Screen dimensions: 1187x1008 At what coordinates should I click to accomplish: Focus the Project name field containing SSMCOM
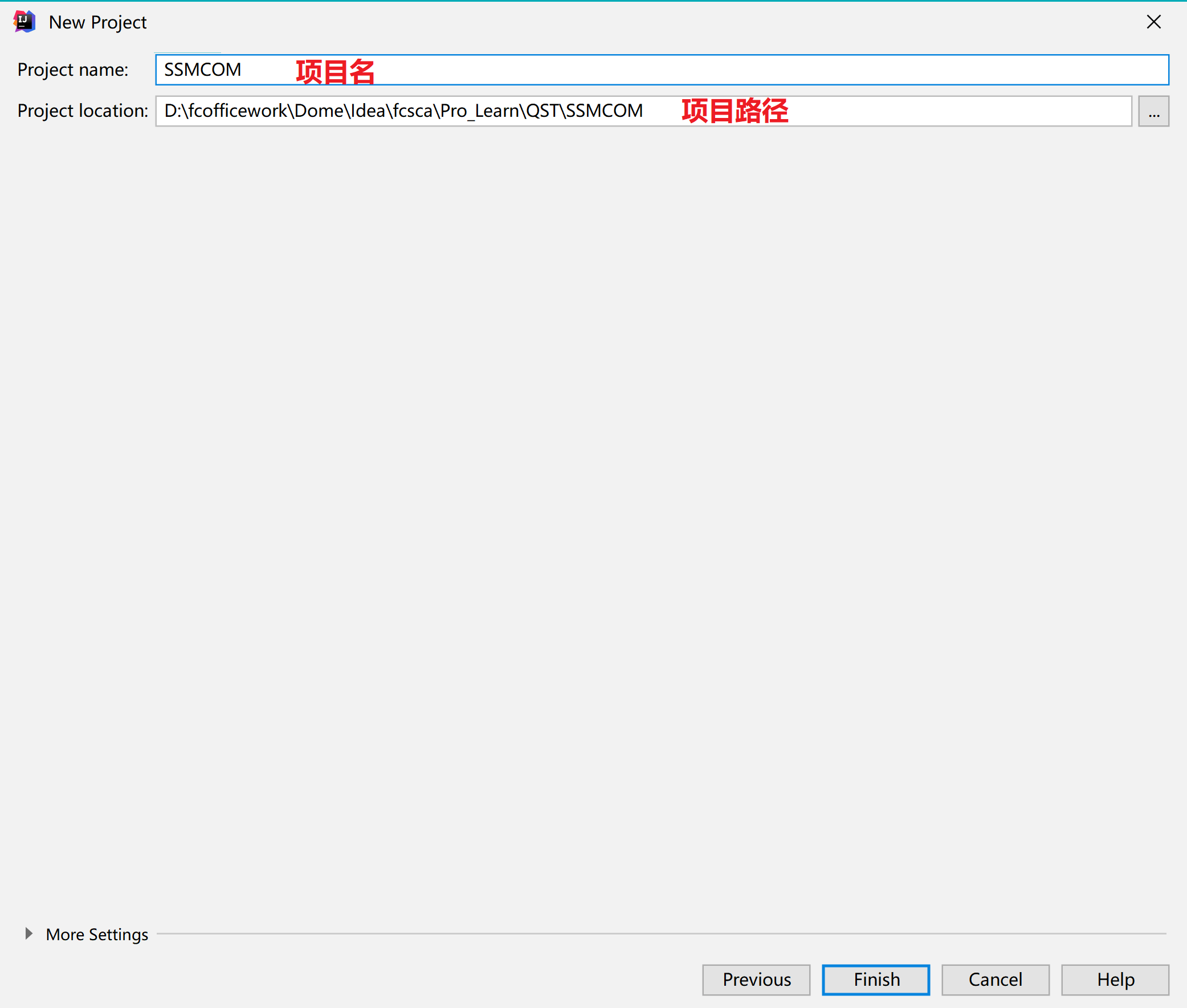[202, 70]
